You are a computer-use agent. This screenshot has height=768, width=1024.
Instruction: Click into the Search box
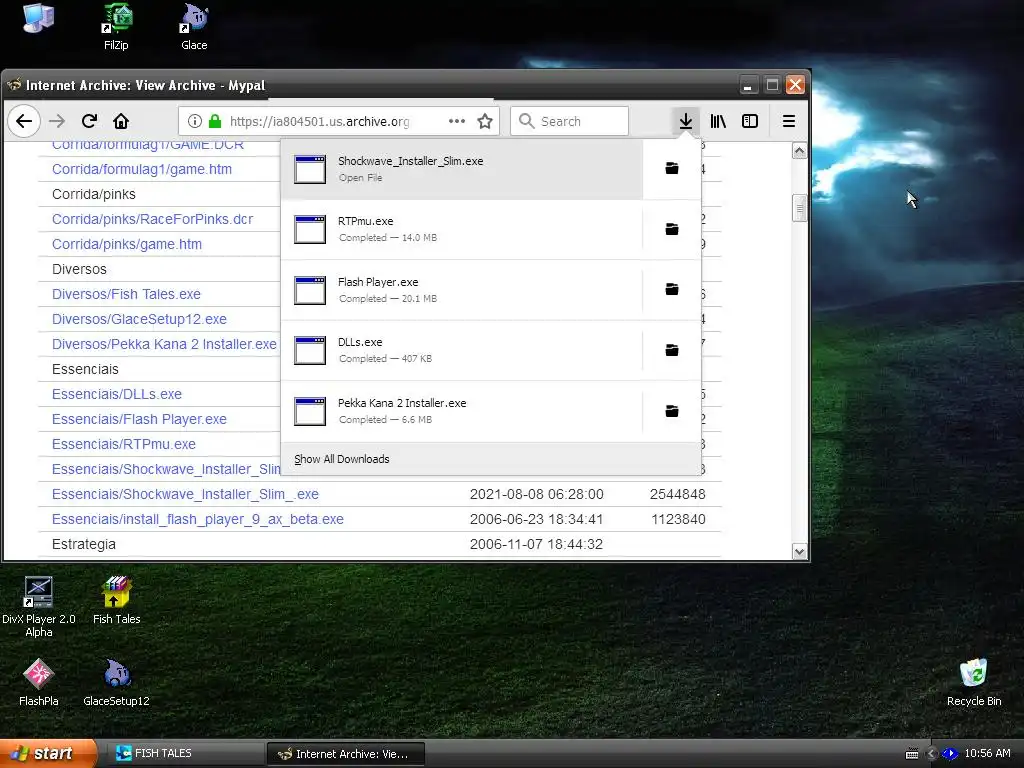point(569,121)
